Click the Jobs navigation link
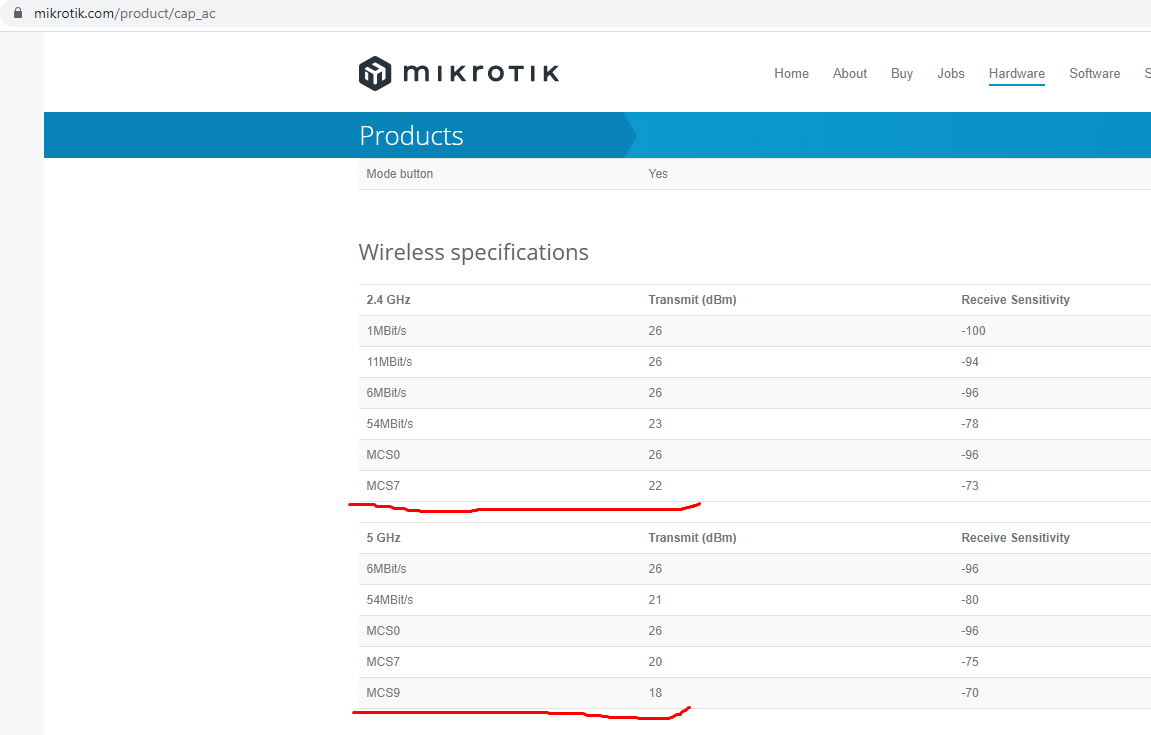The width and height of the screenshot is (1151, 735). pyautogui.click(x=950, y=73)
